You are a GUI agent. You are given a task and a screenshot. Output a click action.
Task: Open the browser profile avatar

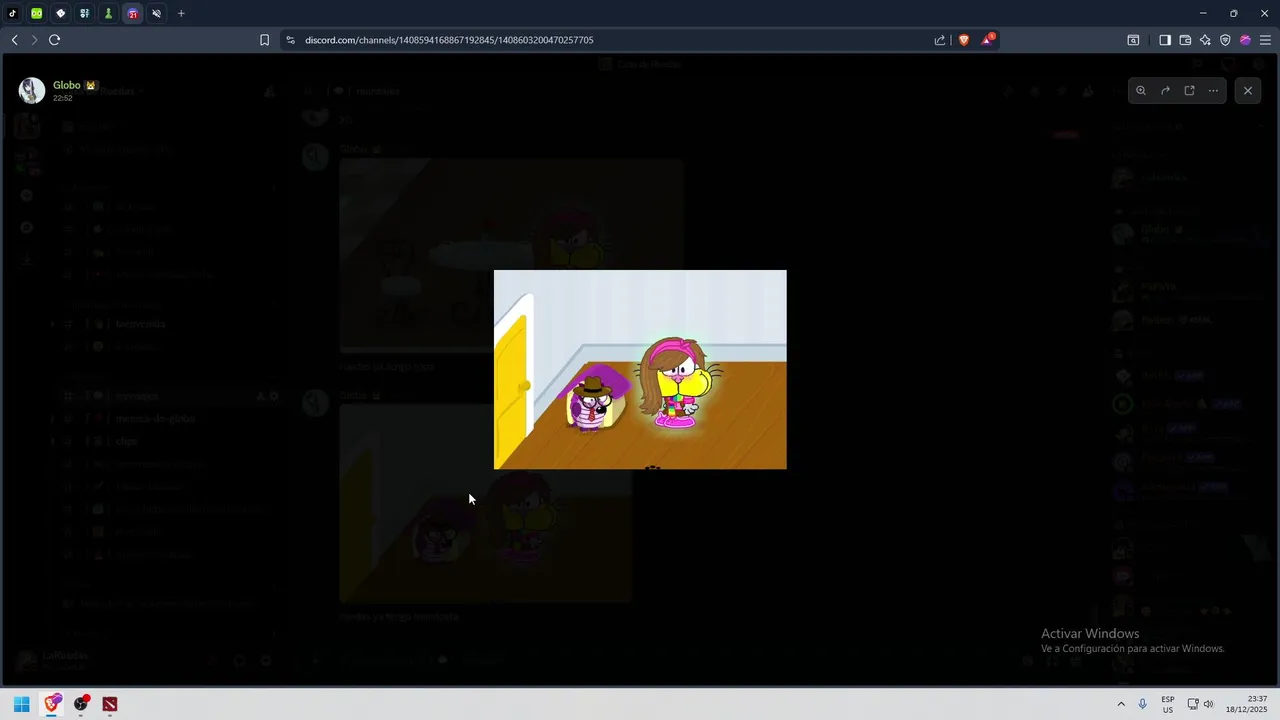1245,40
